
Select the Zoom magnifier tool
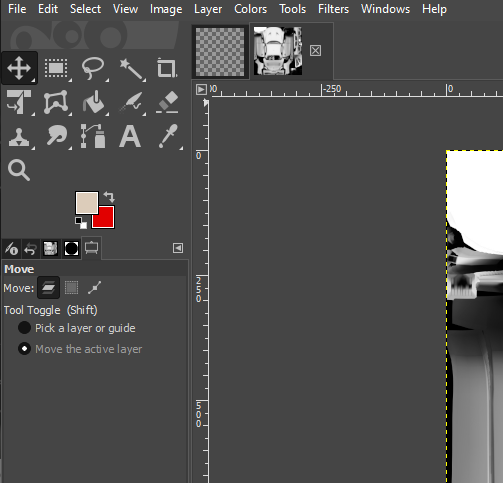pos(19,170)
